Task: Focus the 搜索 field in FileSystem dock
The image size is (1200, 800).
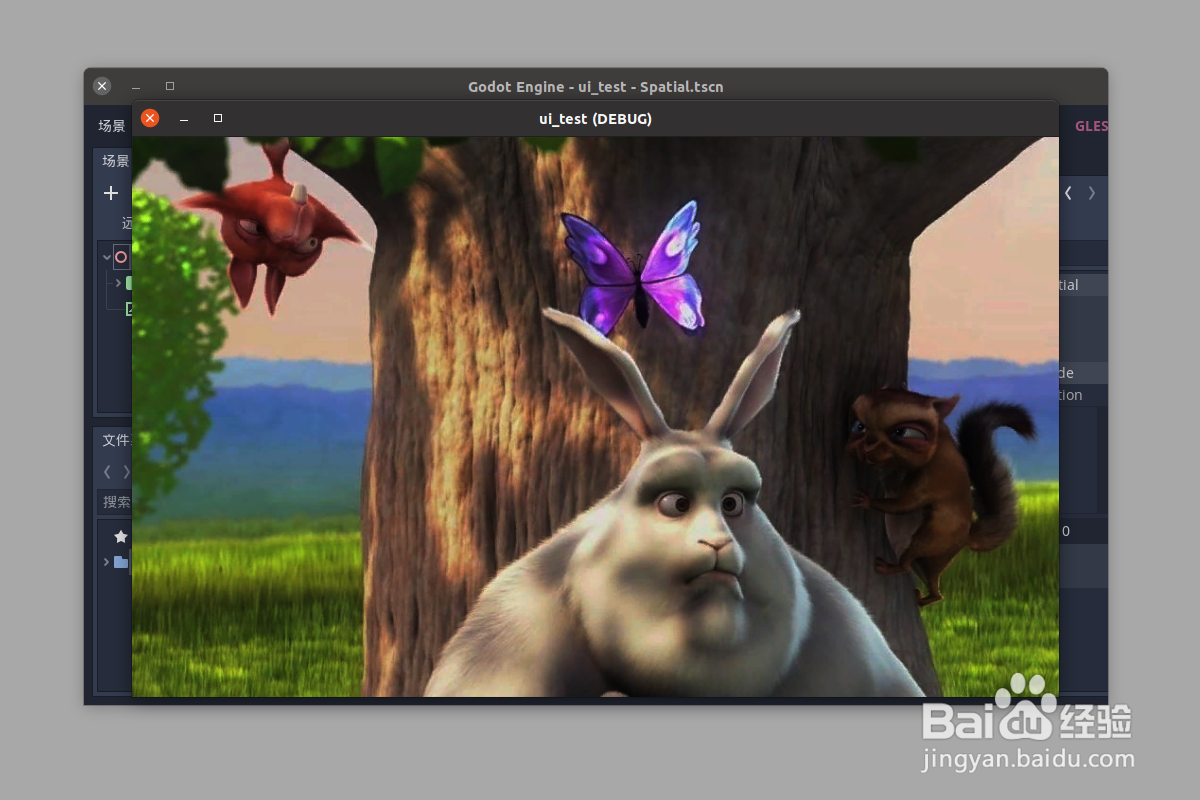Action: pos(116,502)
